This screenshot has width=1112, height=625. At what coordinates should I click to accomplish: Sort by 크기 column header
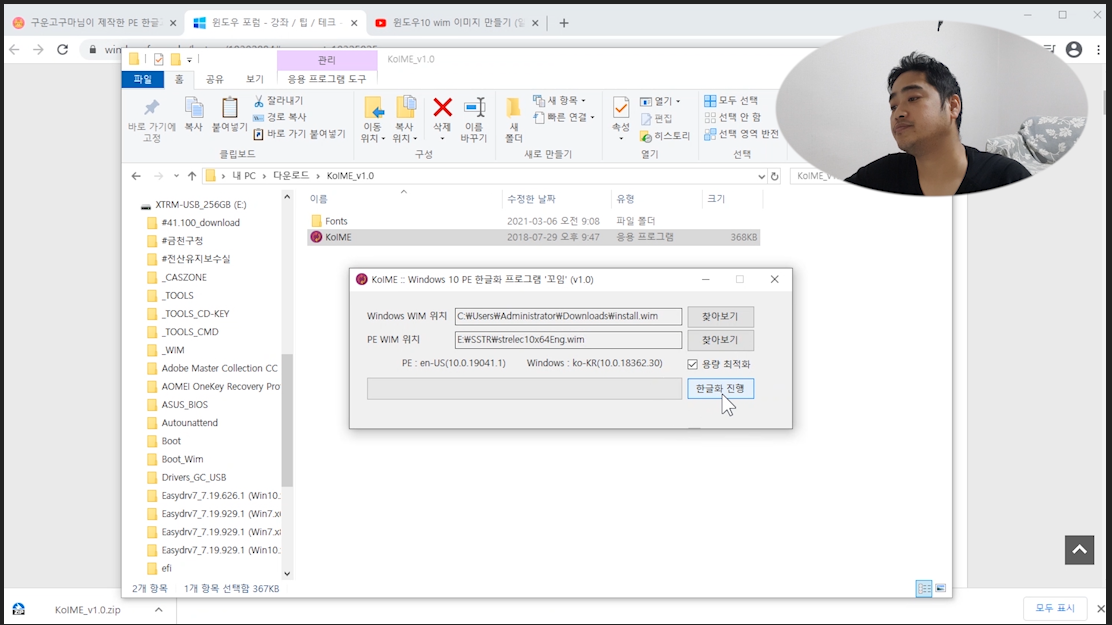pyautogui.click(x=716, y=199)
